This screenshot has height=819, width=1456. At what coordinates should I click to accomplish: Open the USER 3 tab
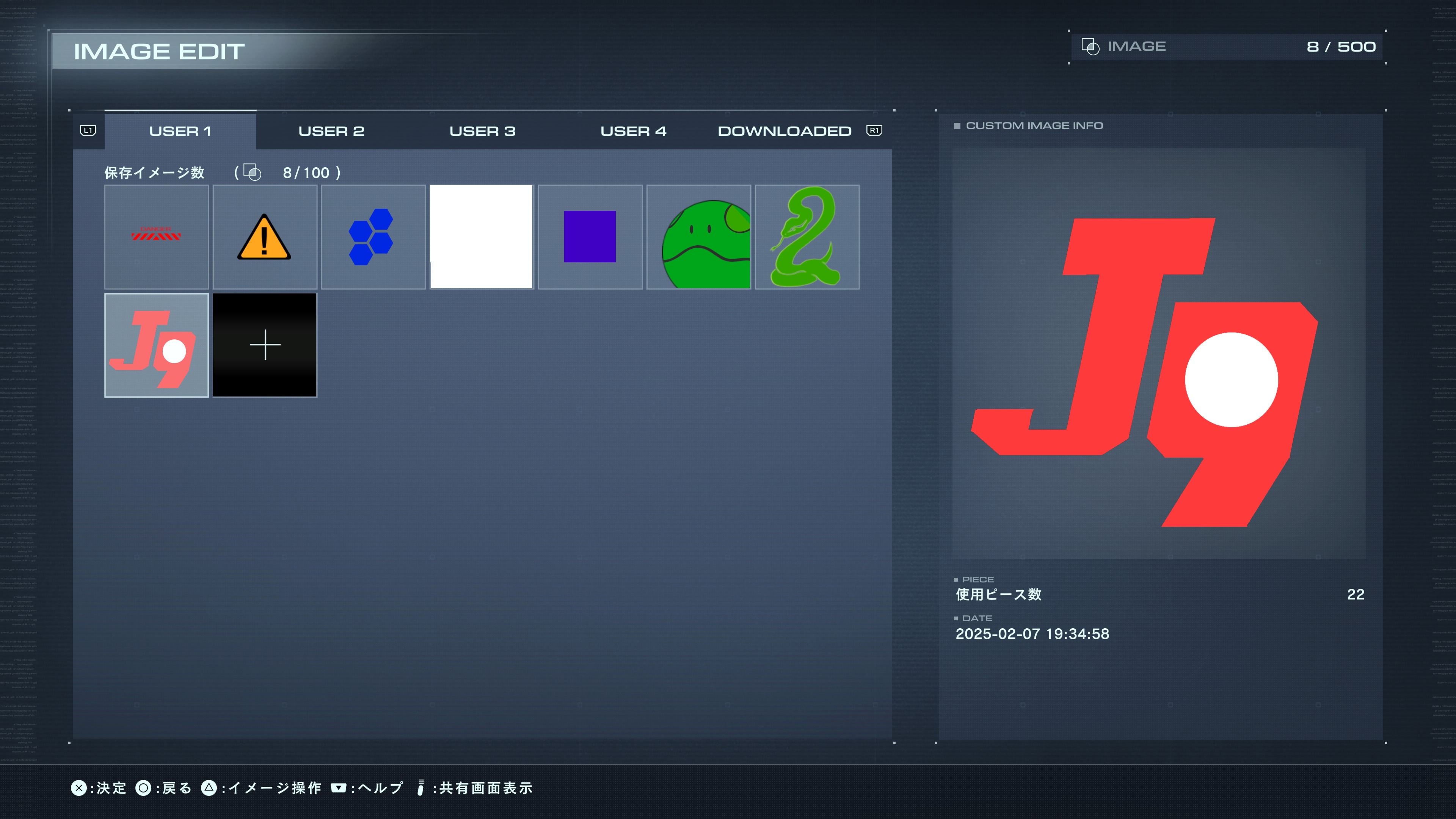tap(482, 131)
